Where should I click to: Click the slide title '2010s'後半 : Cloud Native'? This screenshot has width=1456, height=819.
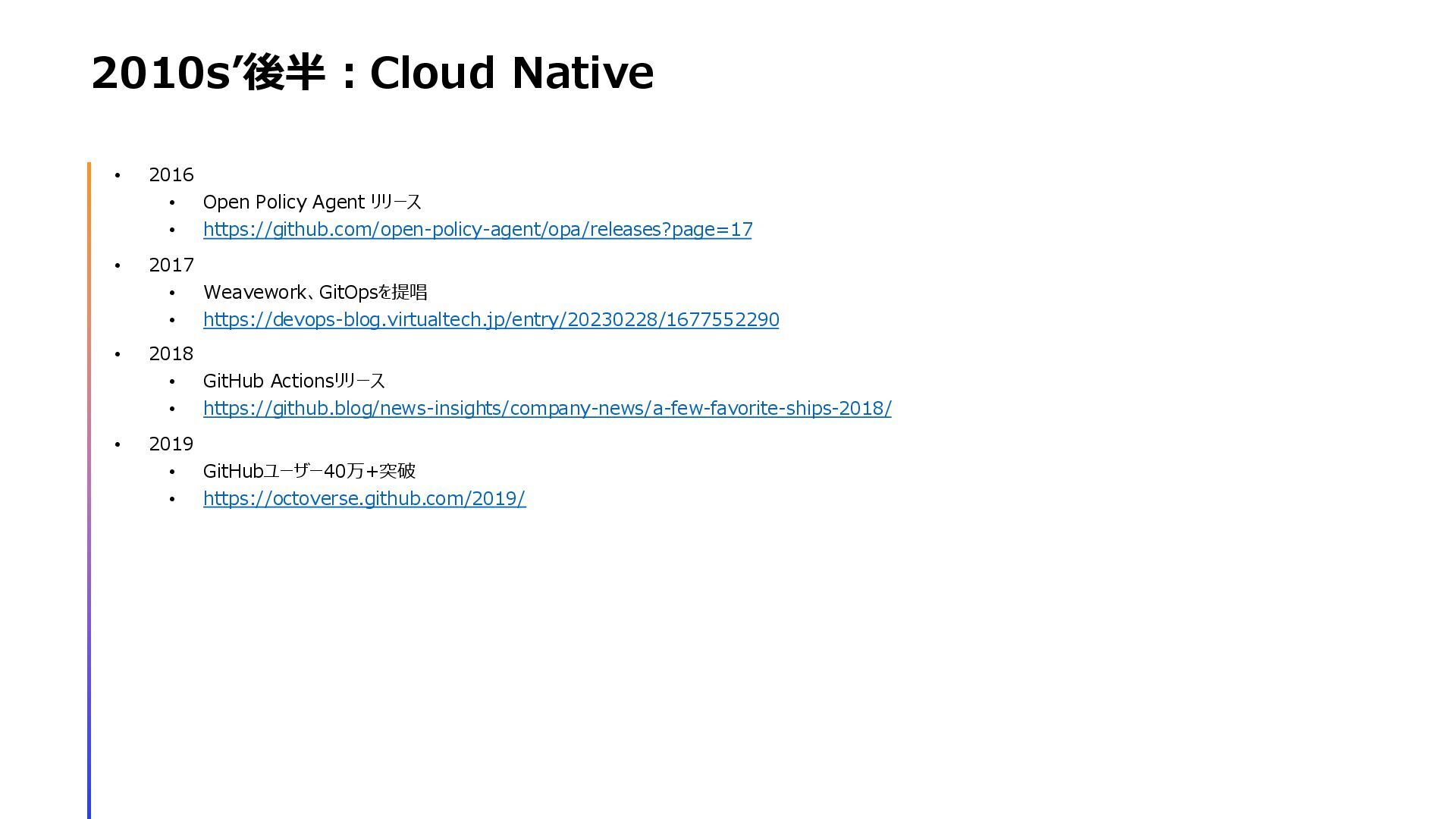click(x=372, y=73)
